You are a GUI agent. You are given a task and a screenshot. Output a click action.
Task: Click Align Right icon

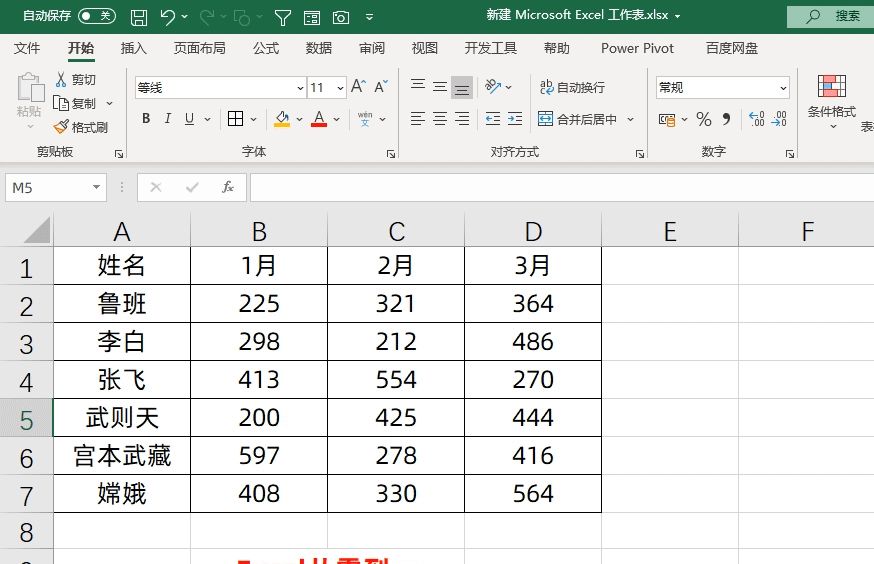pyautogui.click(x=462, y=119)
